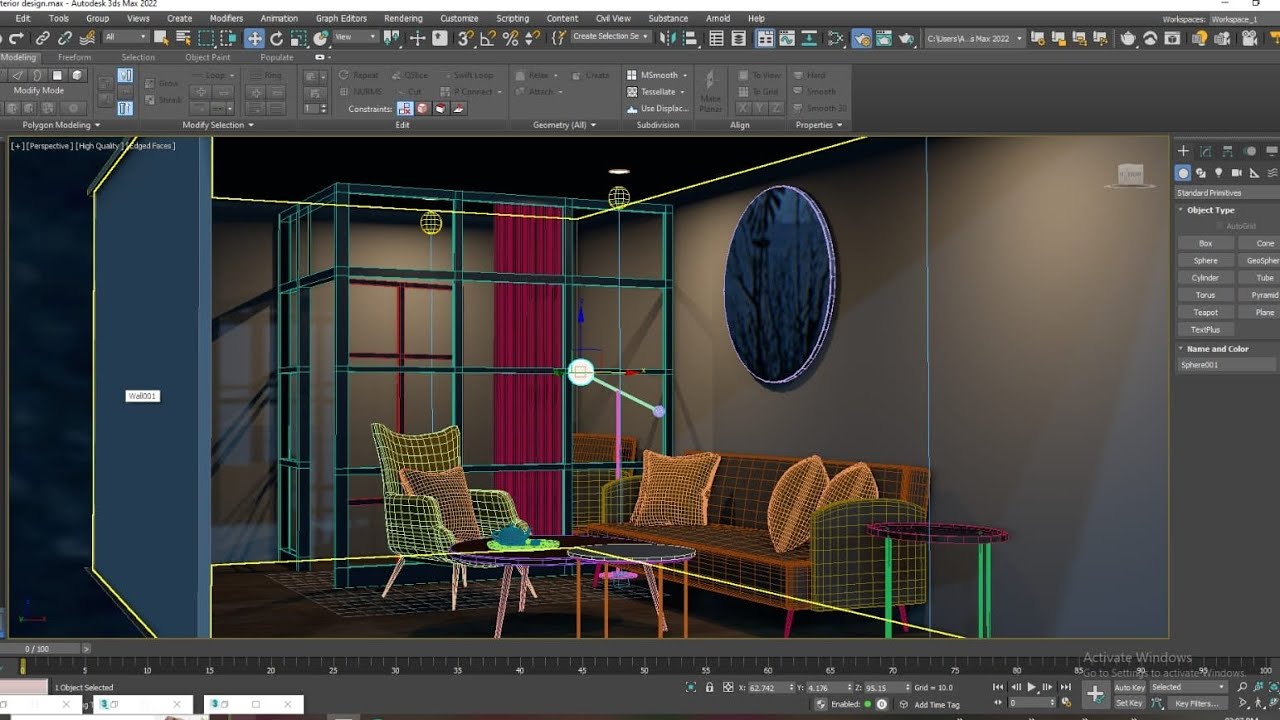Choose the Select and Link tool
Viewport: 1280px width, 720px height.
43,38
